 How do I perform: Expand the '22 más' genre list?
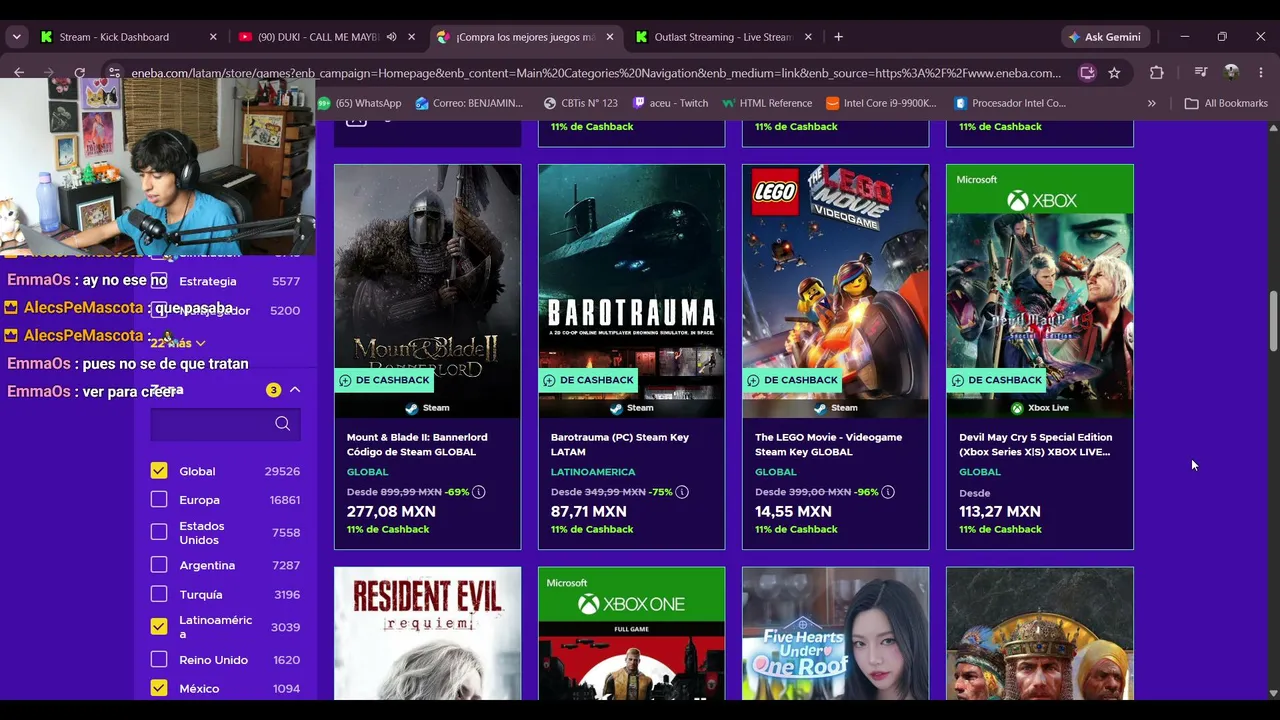tap(178, 343)
